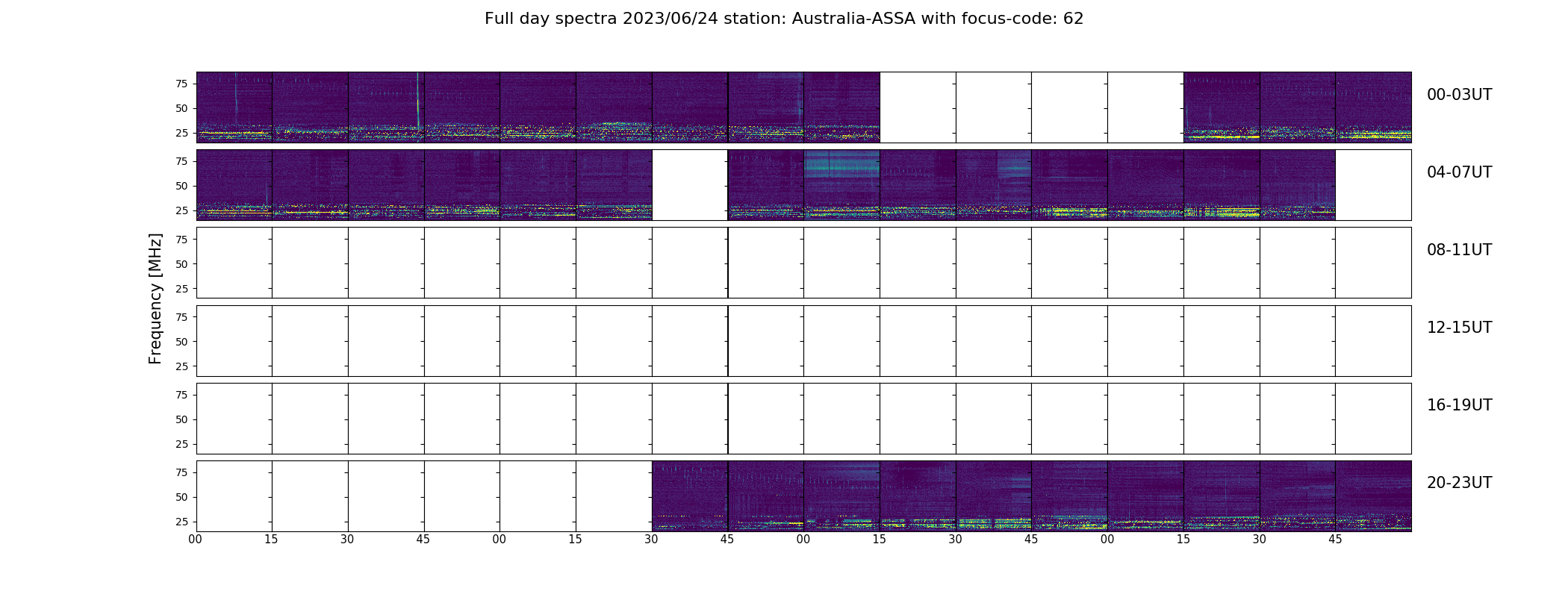Click the 25 MHz tick of 08-11UT row

click(x=181, y=288)
